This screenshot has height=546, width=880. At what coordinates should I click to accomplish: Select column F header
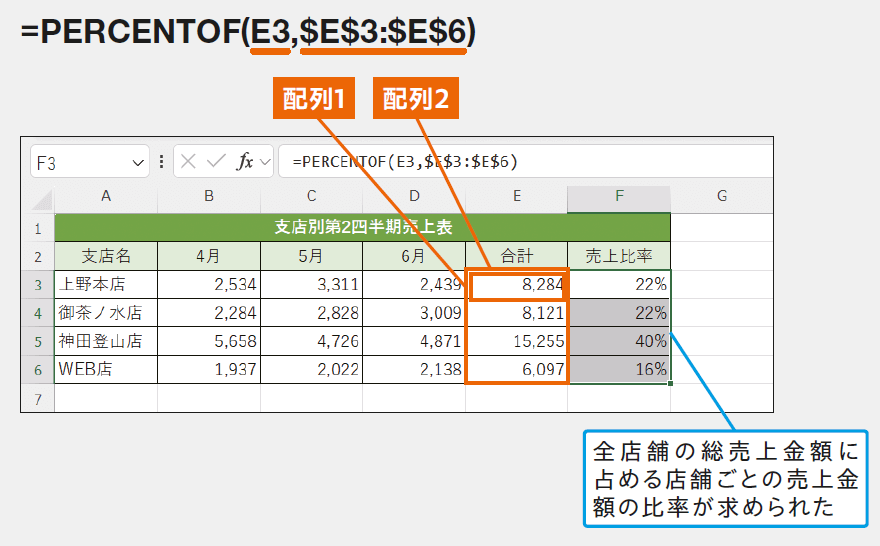coord(619,196)
